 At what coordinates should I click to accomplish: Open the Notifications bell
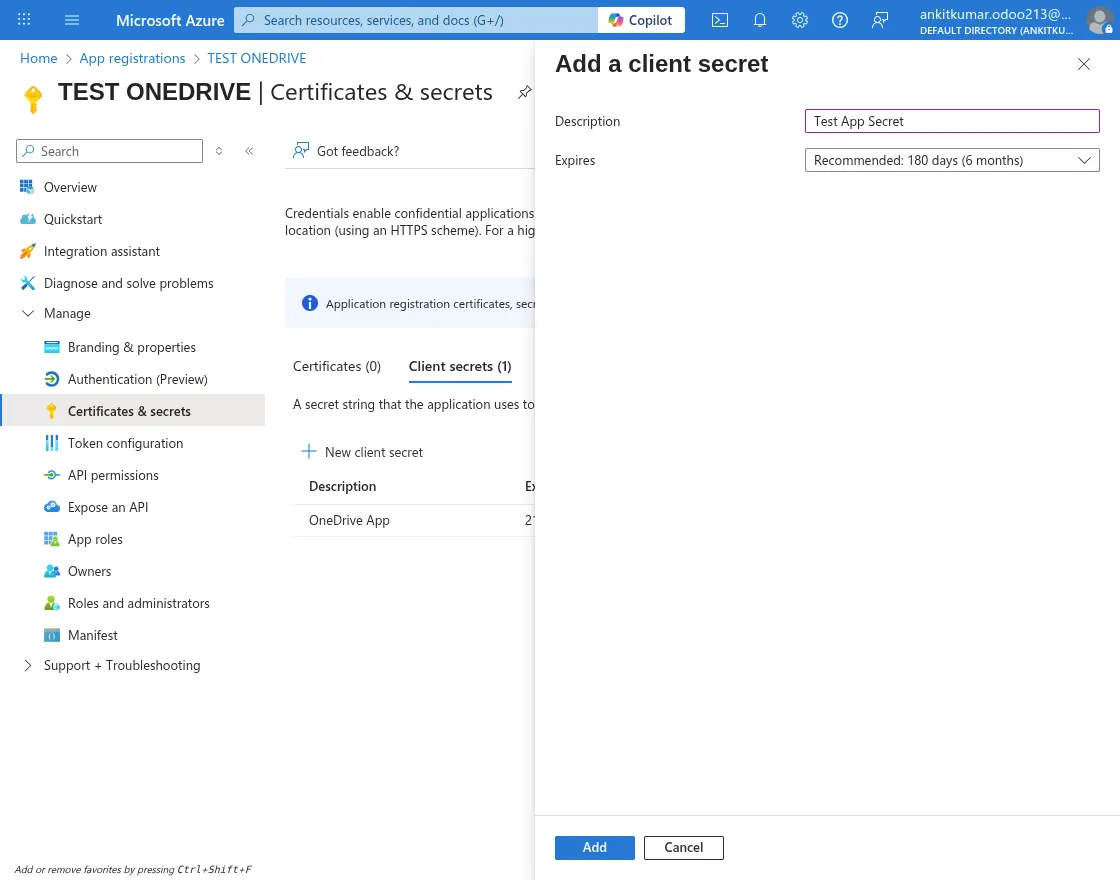pos(760,20)
